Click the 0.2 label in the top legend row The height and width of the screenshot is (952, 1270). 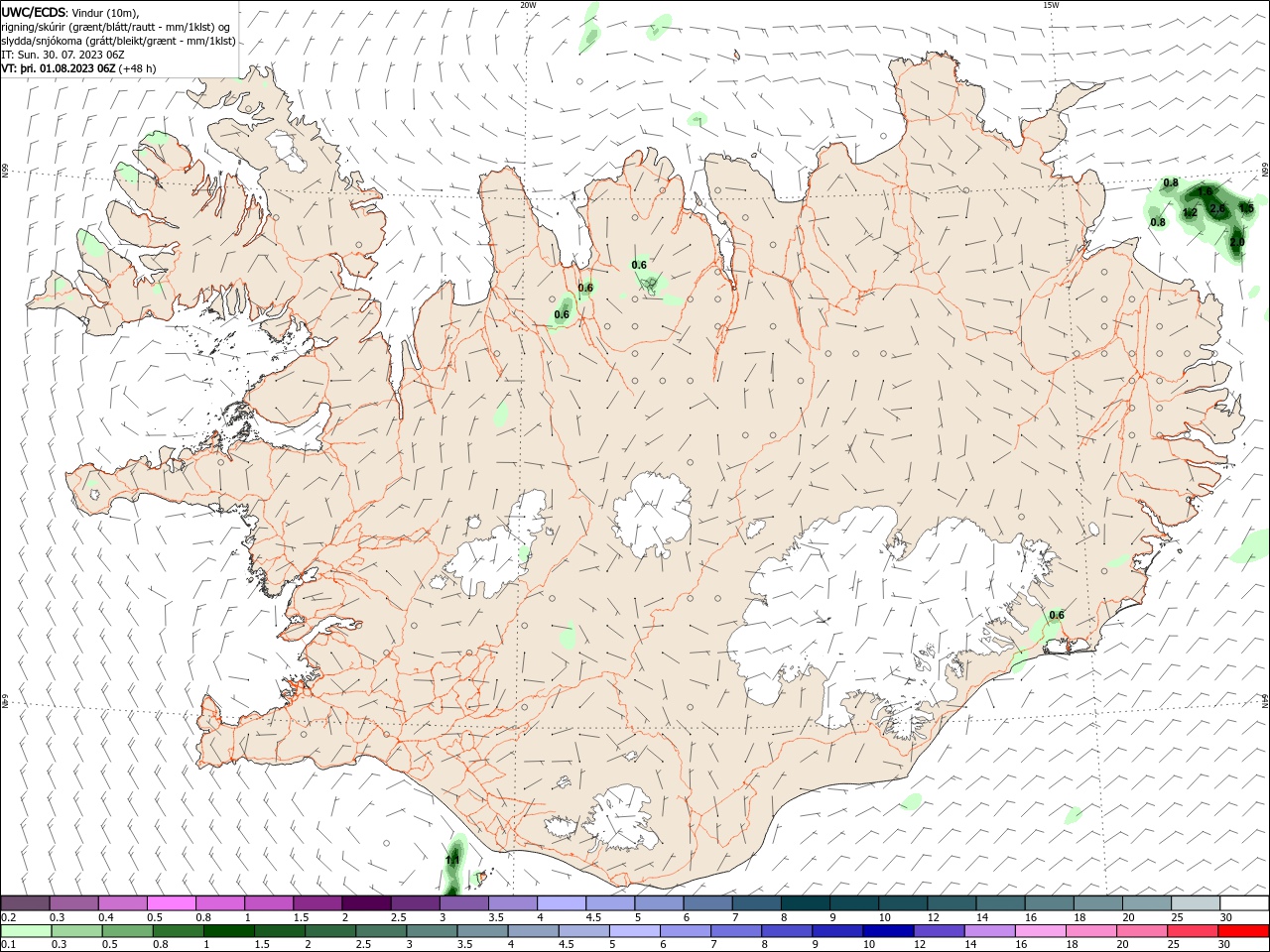[8, 917]
